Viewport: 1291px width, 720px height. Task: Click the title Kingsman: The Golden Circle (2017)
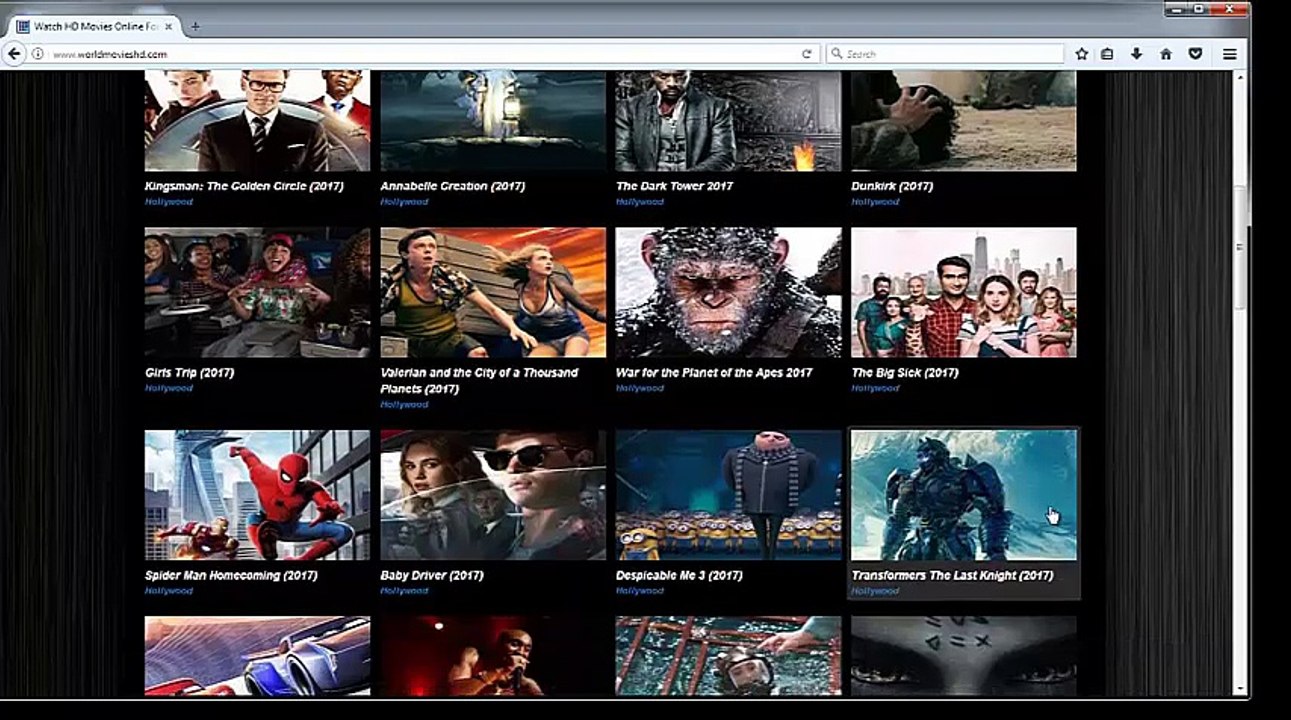click(246, 186)
